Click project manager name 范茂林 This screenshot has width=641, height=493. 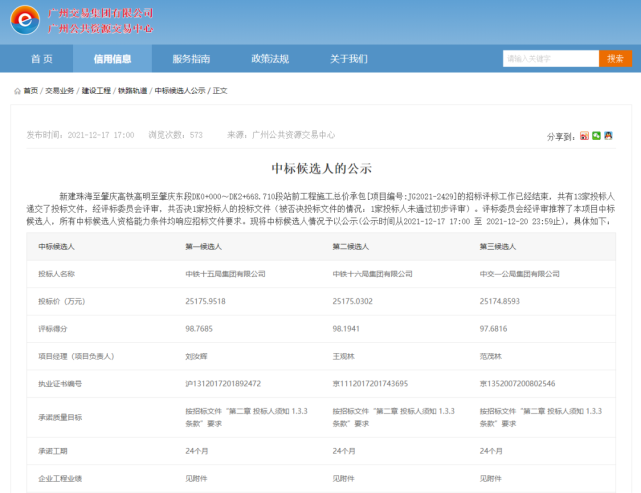pos(491,356)
